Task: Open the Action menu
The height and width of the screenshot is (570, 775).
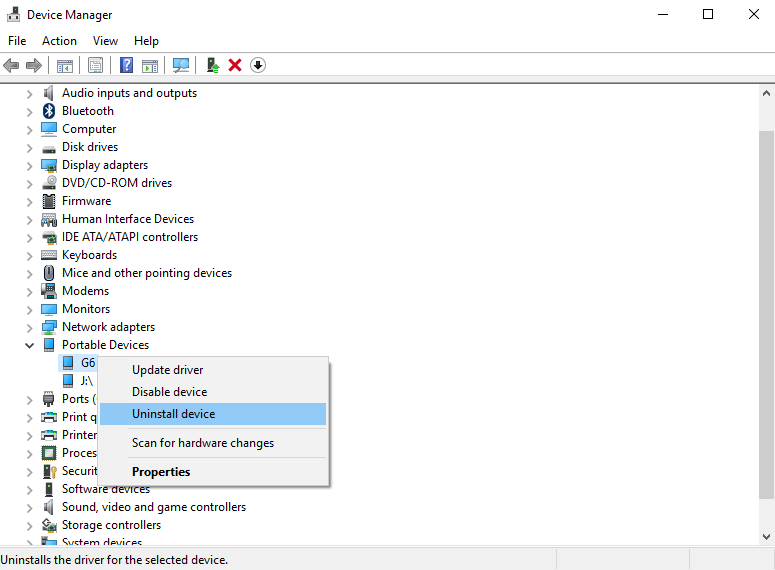Action: (59, 41)
